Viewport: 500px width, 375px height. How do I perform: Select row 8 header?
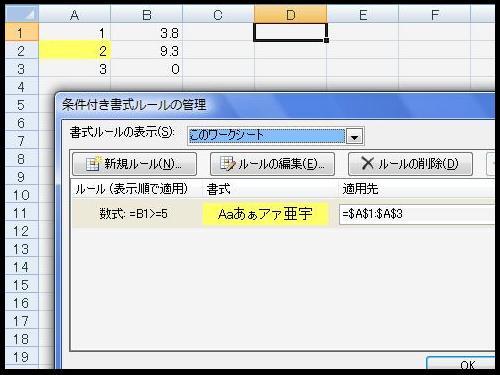pos(22,159)
